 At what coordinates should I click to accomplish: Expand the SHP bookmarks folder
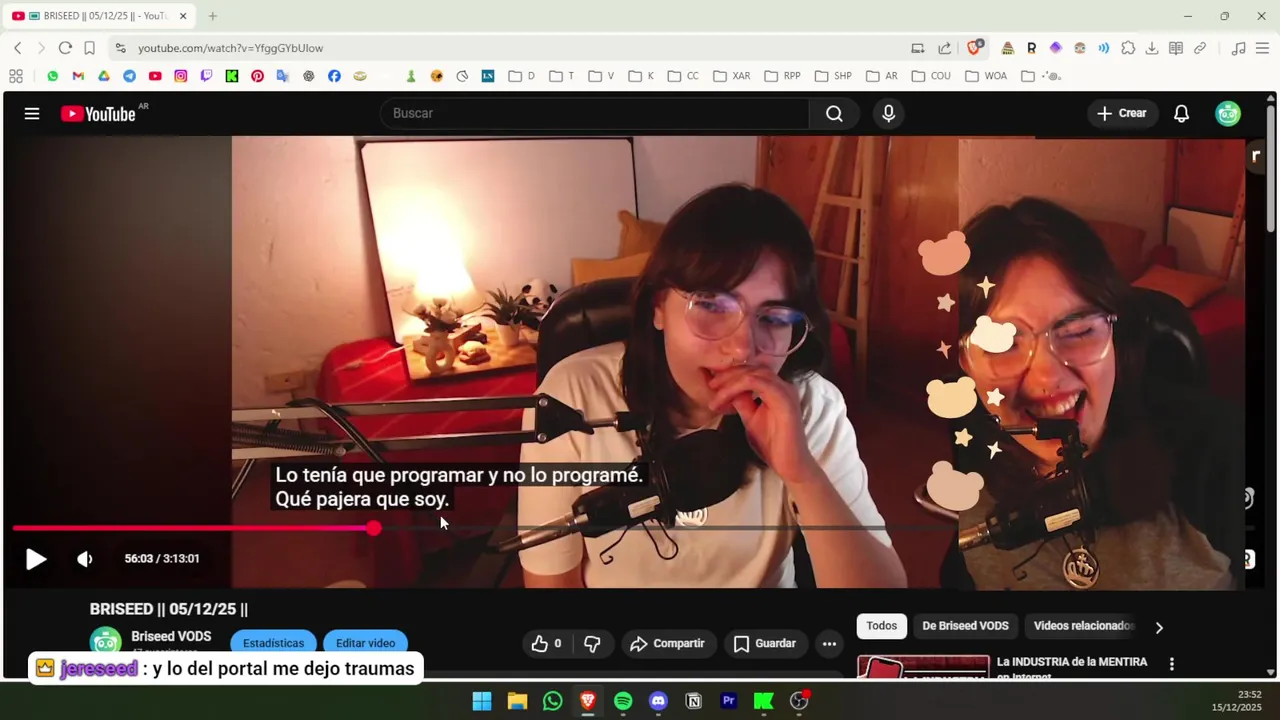tap(833, 76)
